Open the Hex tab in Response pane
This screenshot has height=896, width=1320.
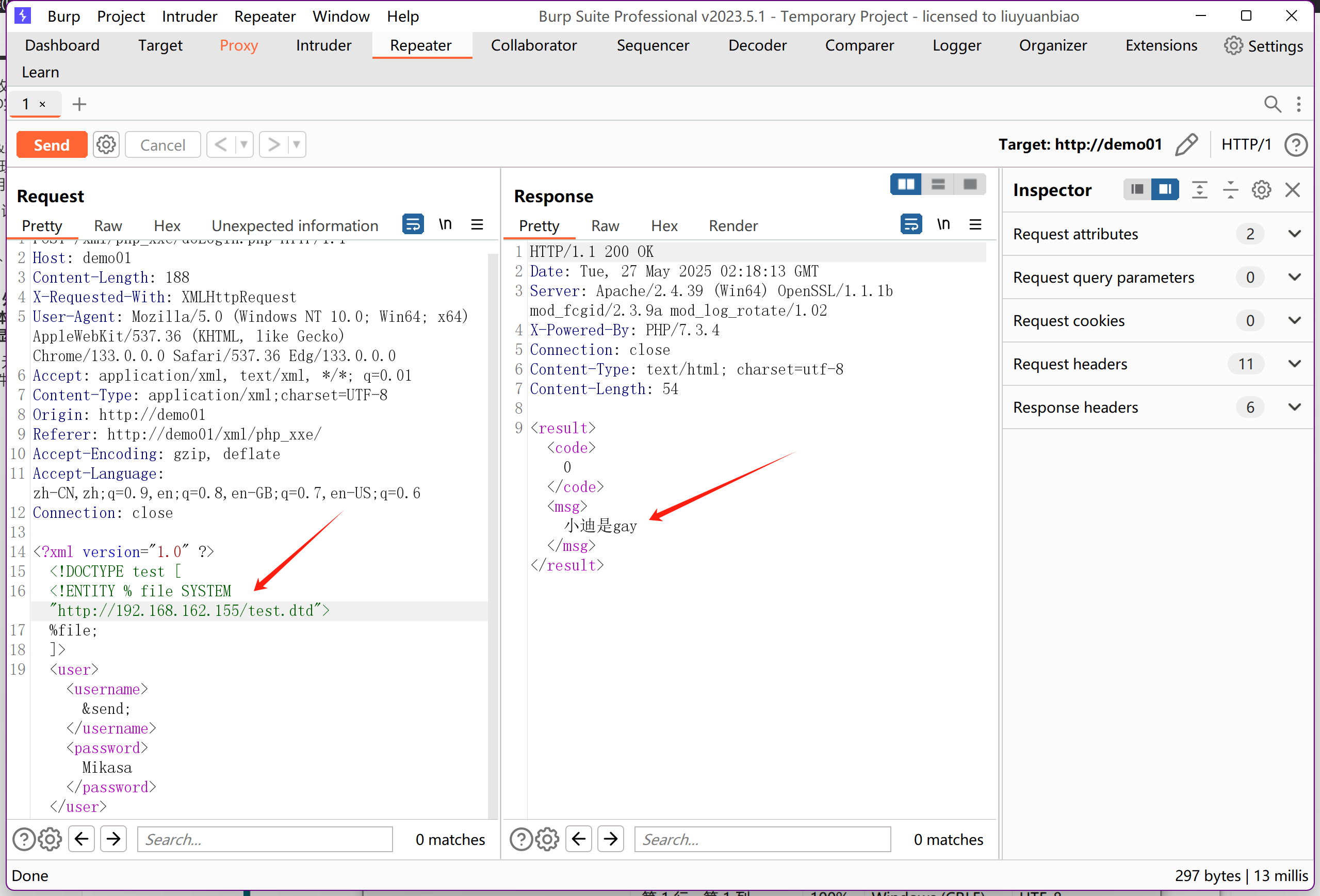click(664, 226)
